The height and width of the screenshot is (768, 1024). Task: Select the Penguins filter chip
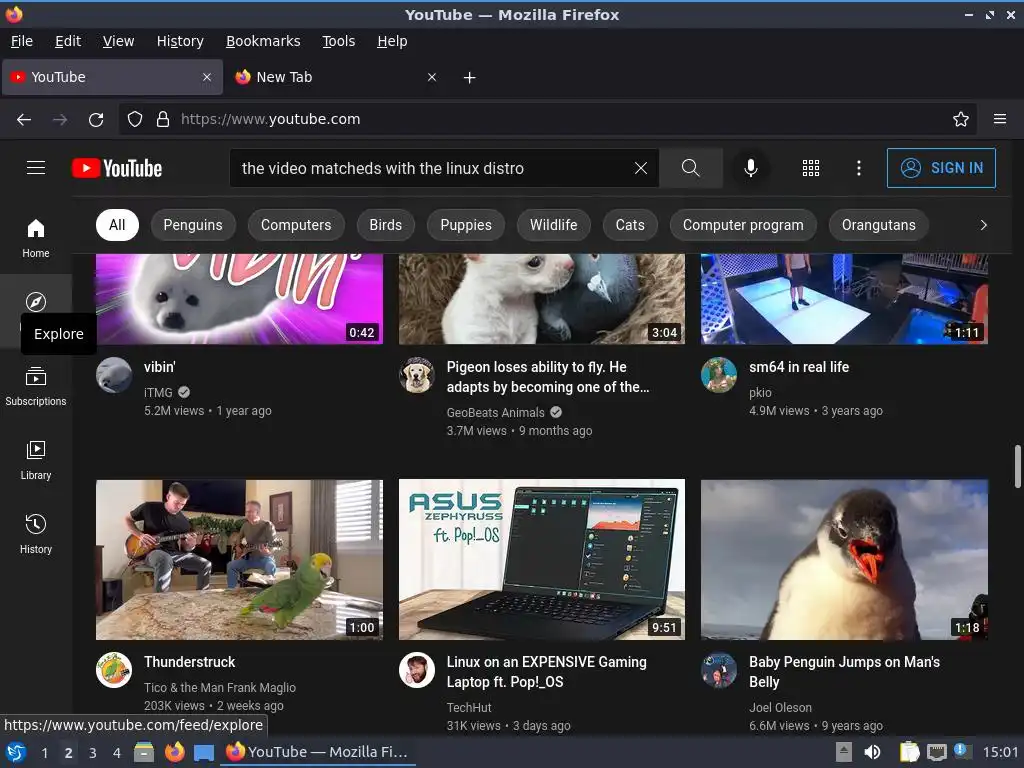click(x=193, y=225)
